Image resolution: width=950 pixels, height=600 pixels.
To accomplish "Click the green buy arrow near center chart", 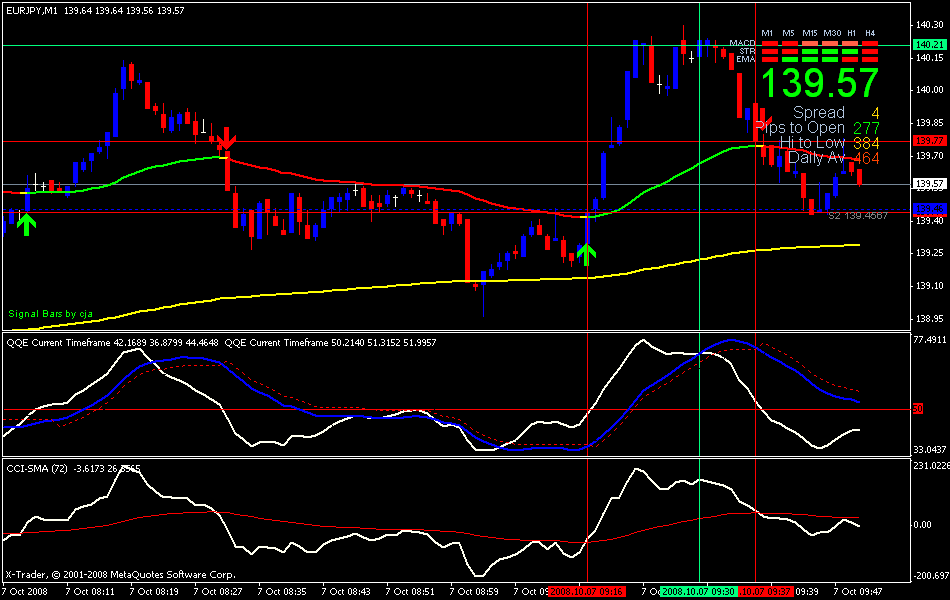I will pos(586,253).
